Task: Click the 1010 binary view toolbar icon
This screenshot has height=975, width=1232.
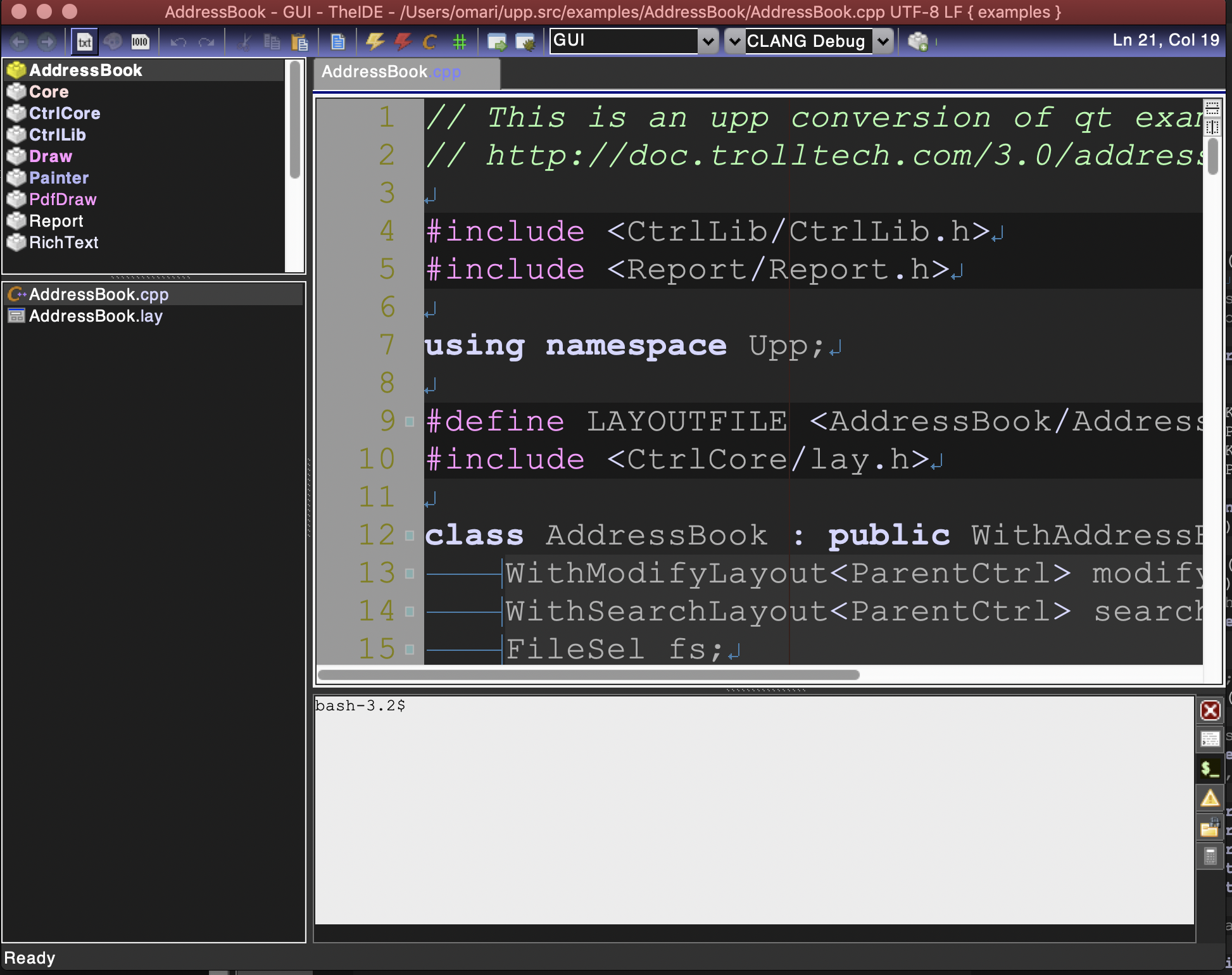Action: pos(140,42)
